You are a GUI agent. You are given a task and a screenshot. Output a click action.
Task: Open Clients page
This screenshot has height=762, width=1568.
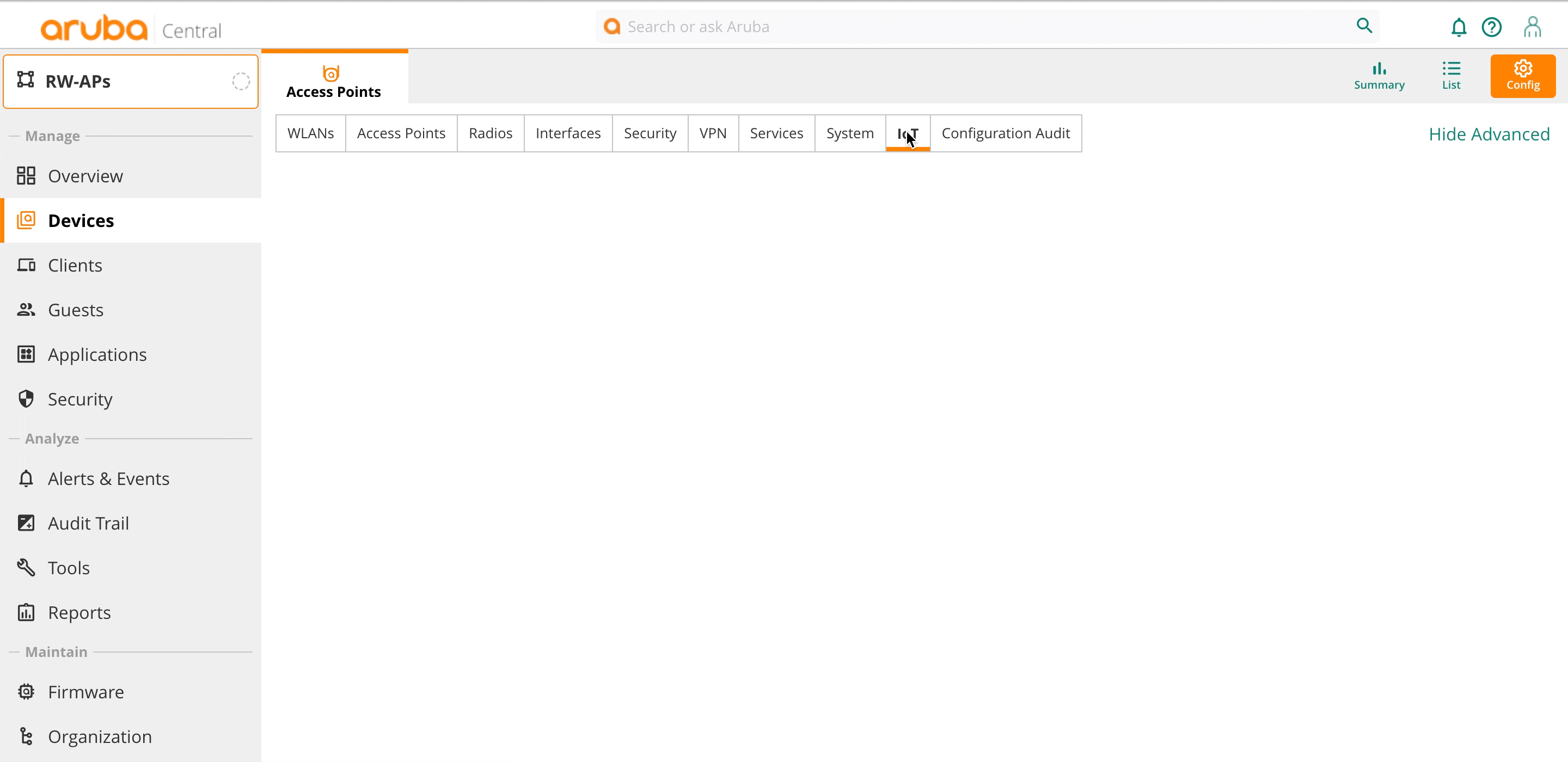click(131, 265)
